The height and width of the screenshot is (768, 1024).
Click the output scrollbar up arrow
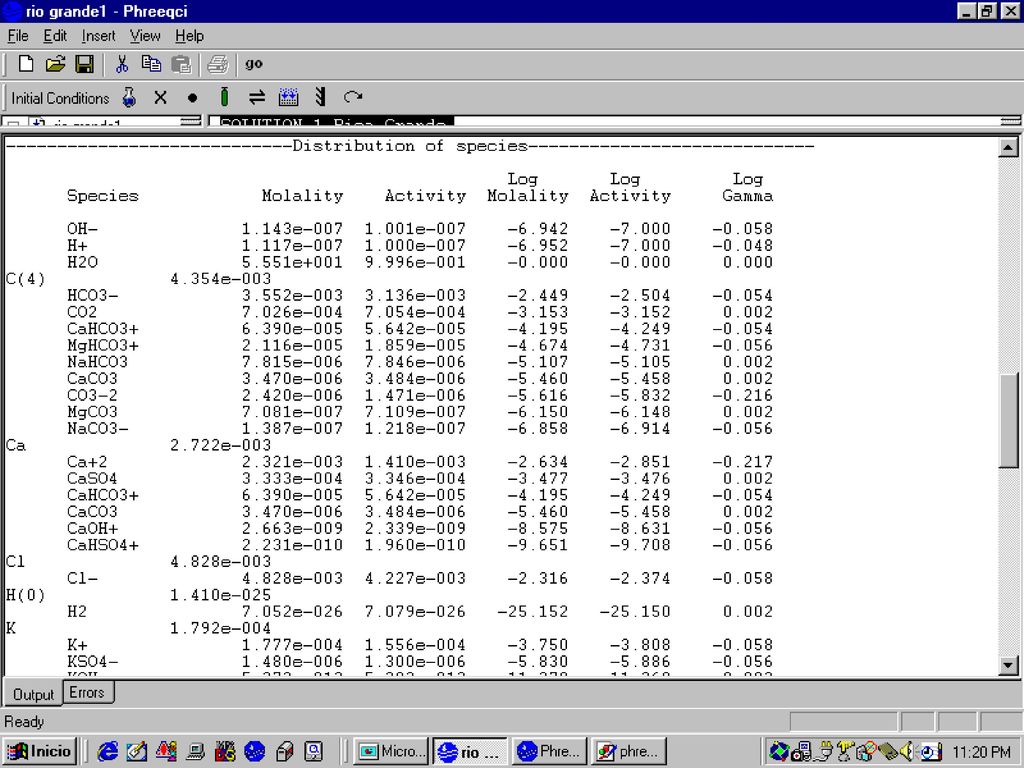pyautogui.click(x=1008, y=148)
